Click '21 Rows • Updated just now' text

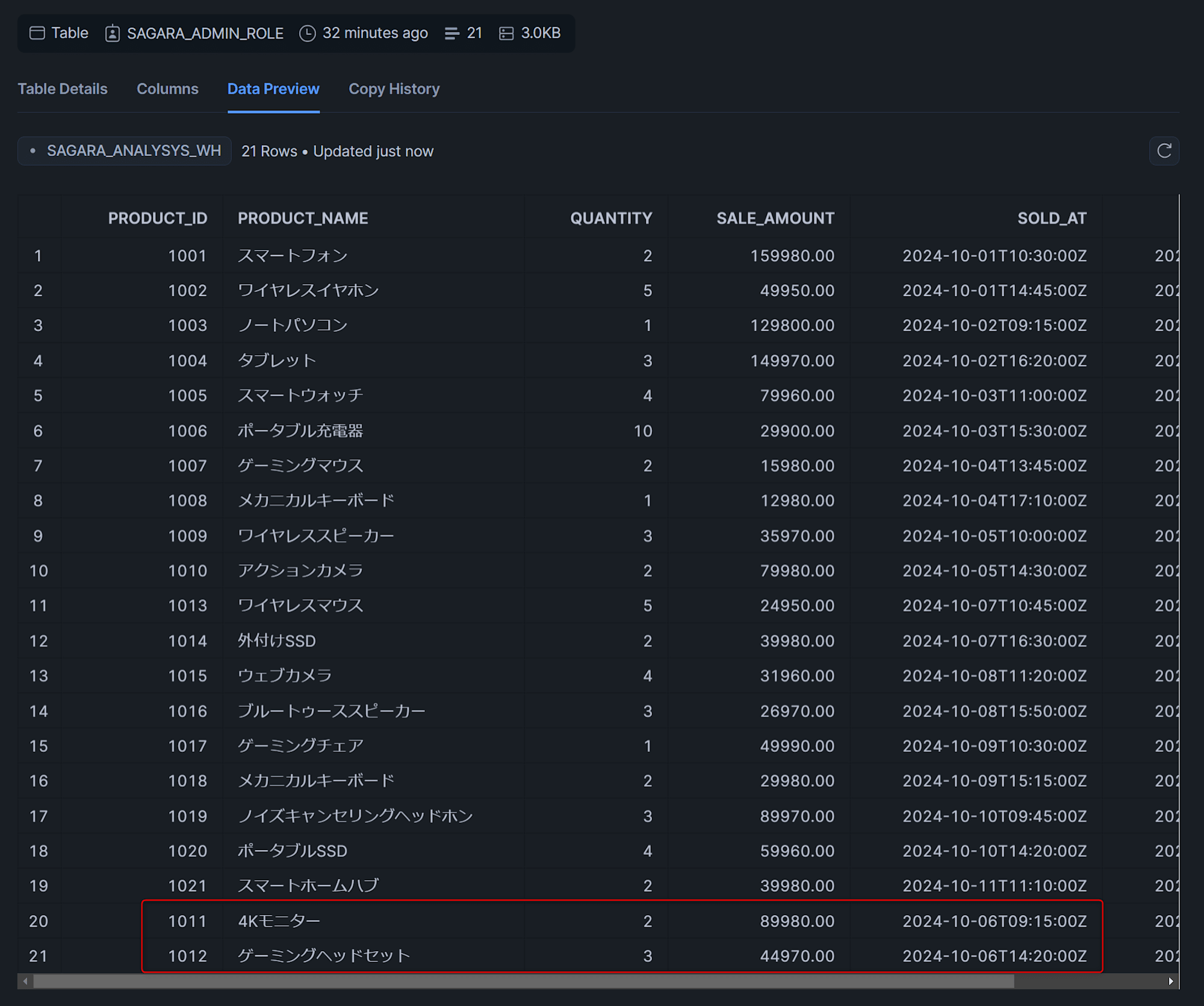337,151
